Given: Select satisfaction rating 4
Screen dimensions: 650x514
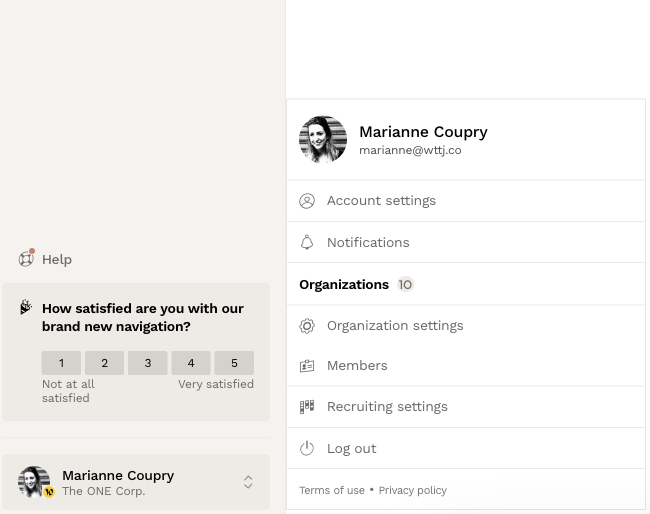Looking at the screenshot, I should tap(191, 363).
